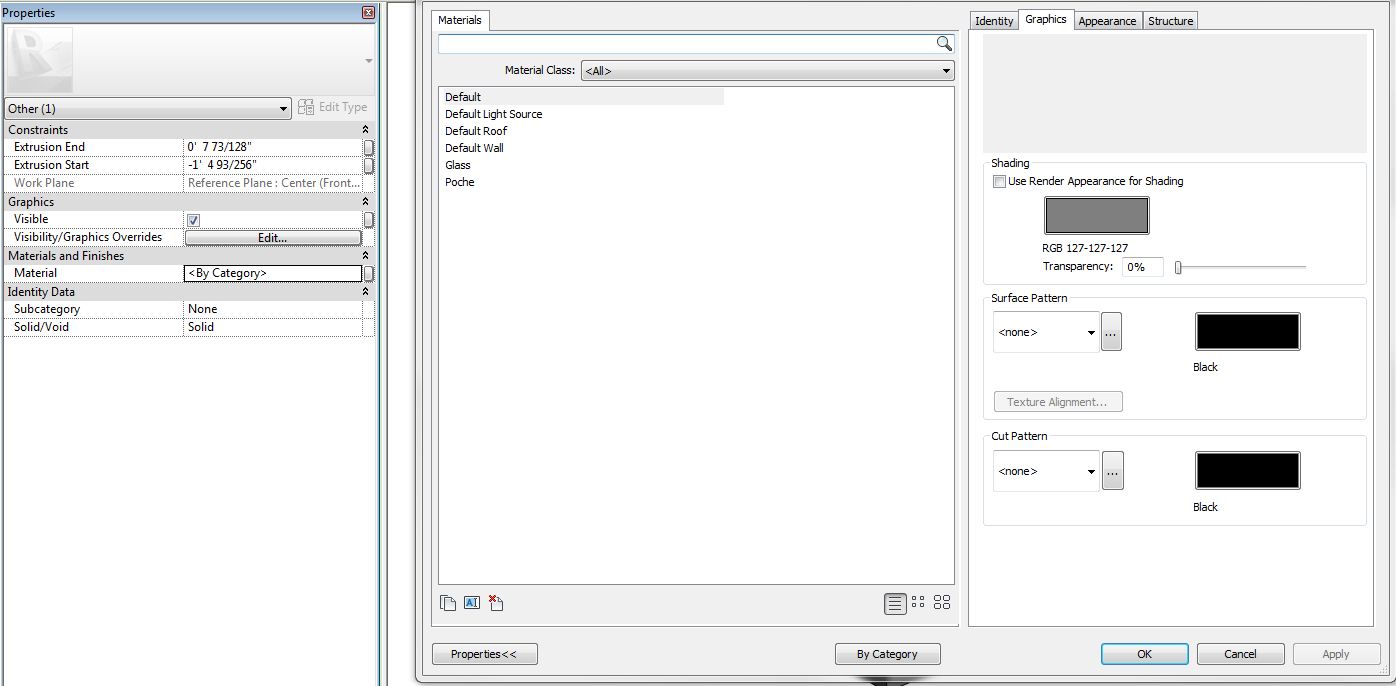Open the Cut Pattern dropdown
Screen dimensions: 1396x686
pyautogui.click(x=1046, y=471)
